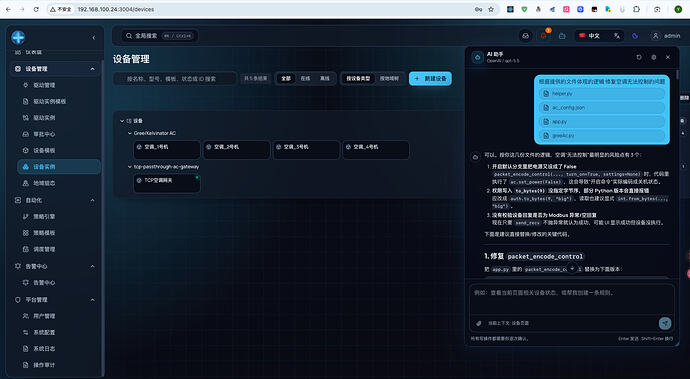Open 驱动实例 in the sidebar
Screen dimensions: 690x379
click(44, 118)
